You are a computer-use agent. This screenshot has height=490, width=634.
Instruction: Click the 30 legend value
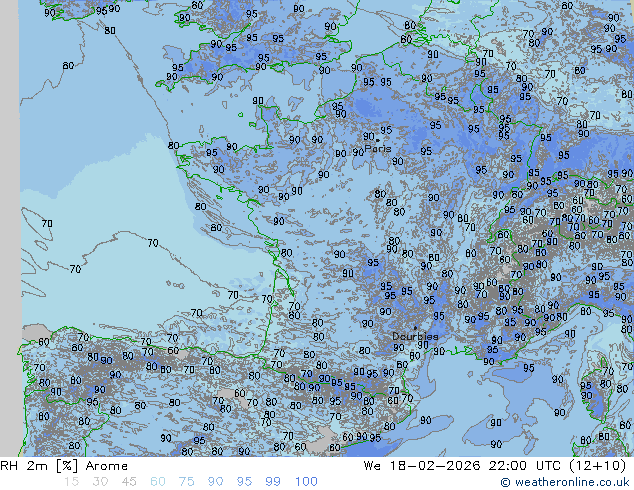100,482
